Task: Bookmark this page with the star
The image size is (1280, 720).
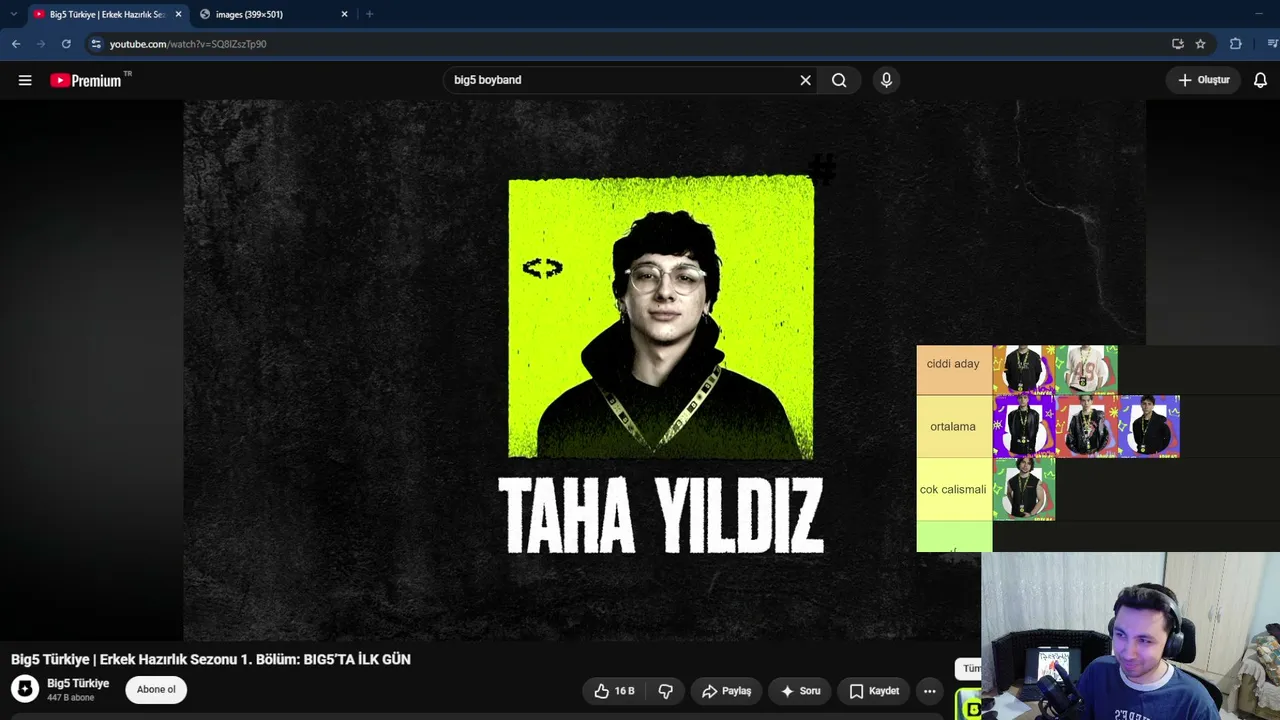Action: pos(1200,44)
